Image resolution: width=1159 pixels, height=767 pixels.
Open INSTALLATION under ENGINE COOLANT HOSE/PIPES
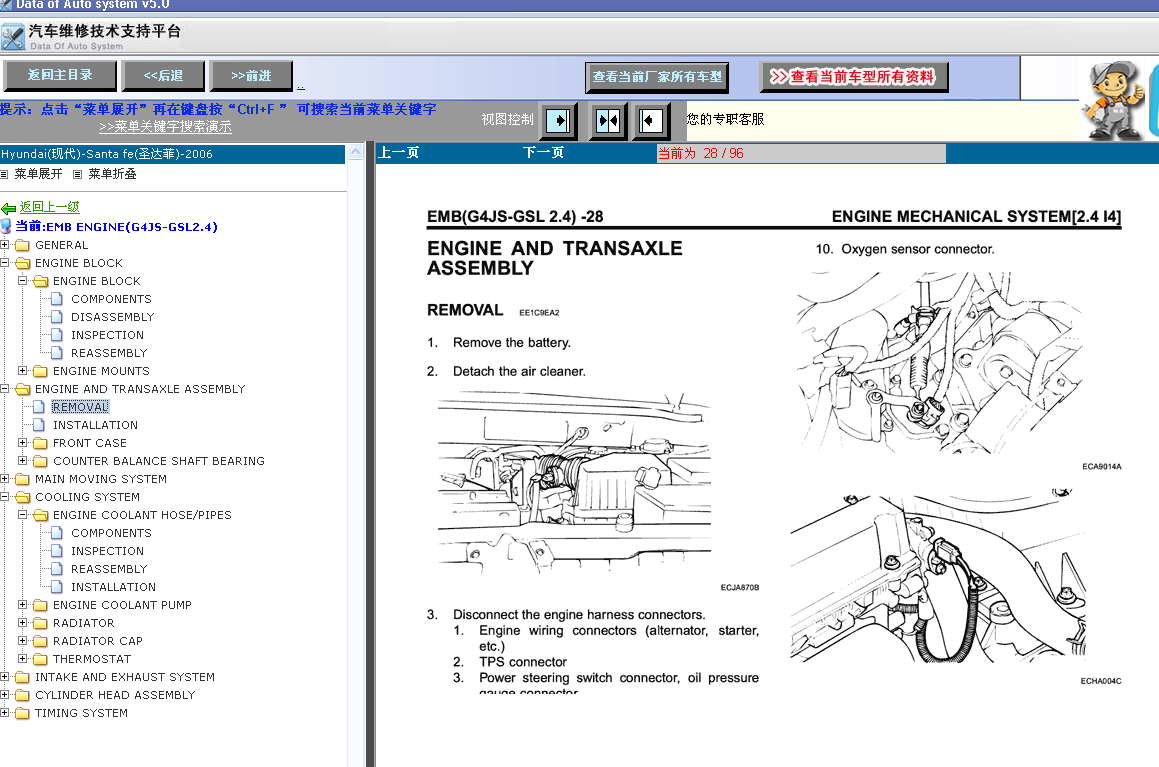(x=113, y=587)
